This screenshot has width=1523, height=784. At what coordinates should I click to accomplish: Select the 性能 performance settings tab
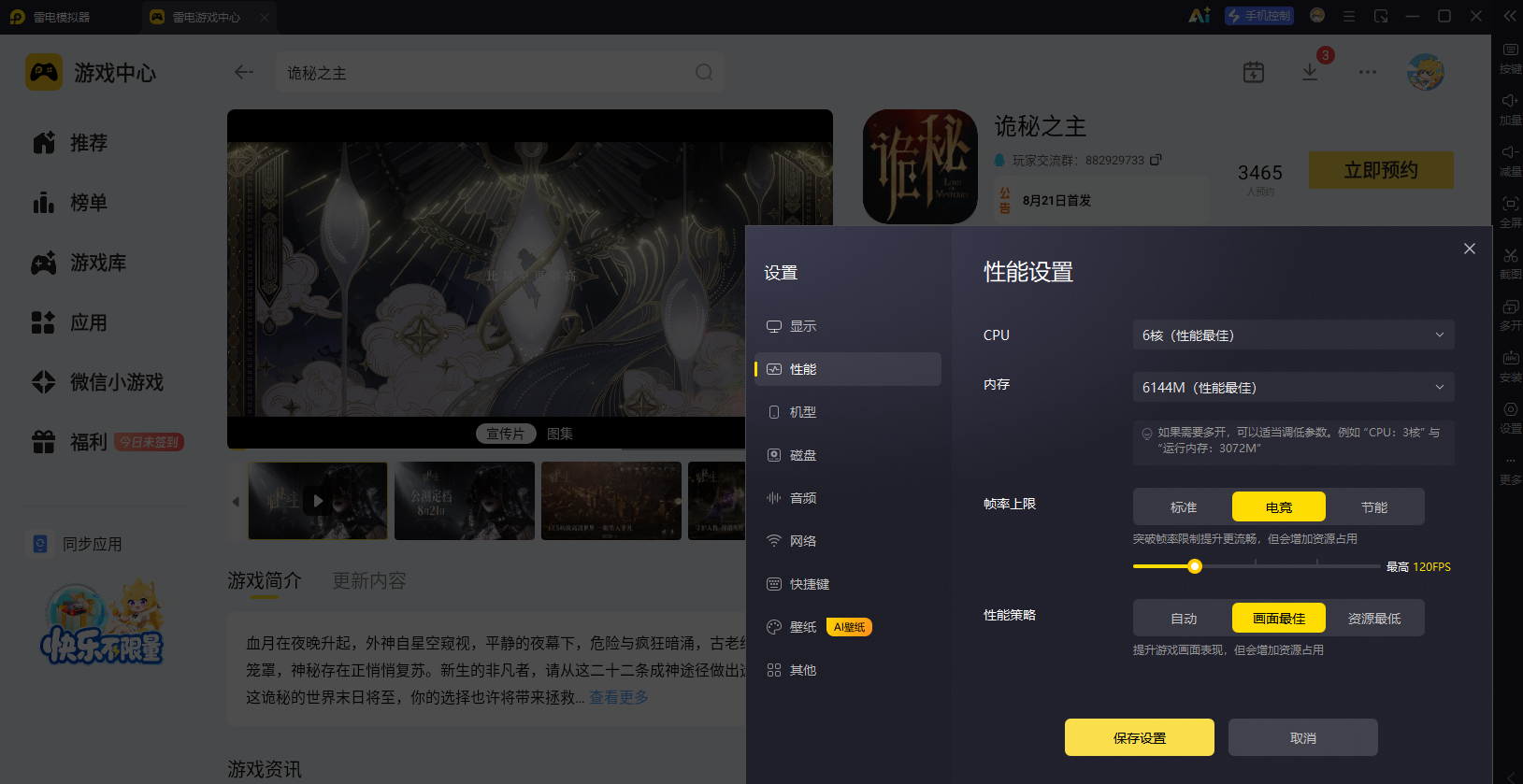point(847,369)
